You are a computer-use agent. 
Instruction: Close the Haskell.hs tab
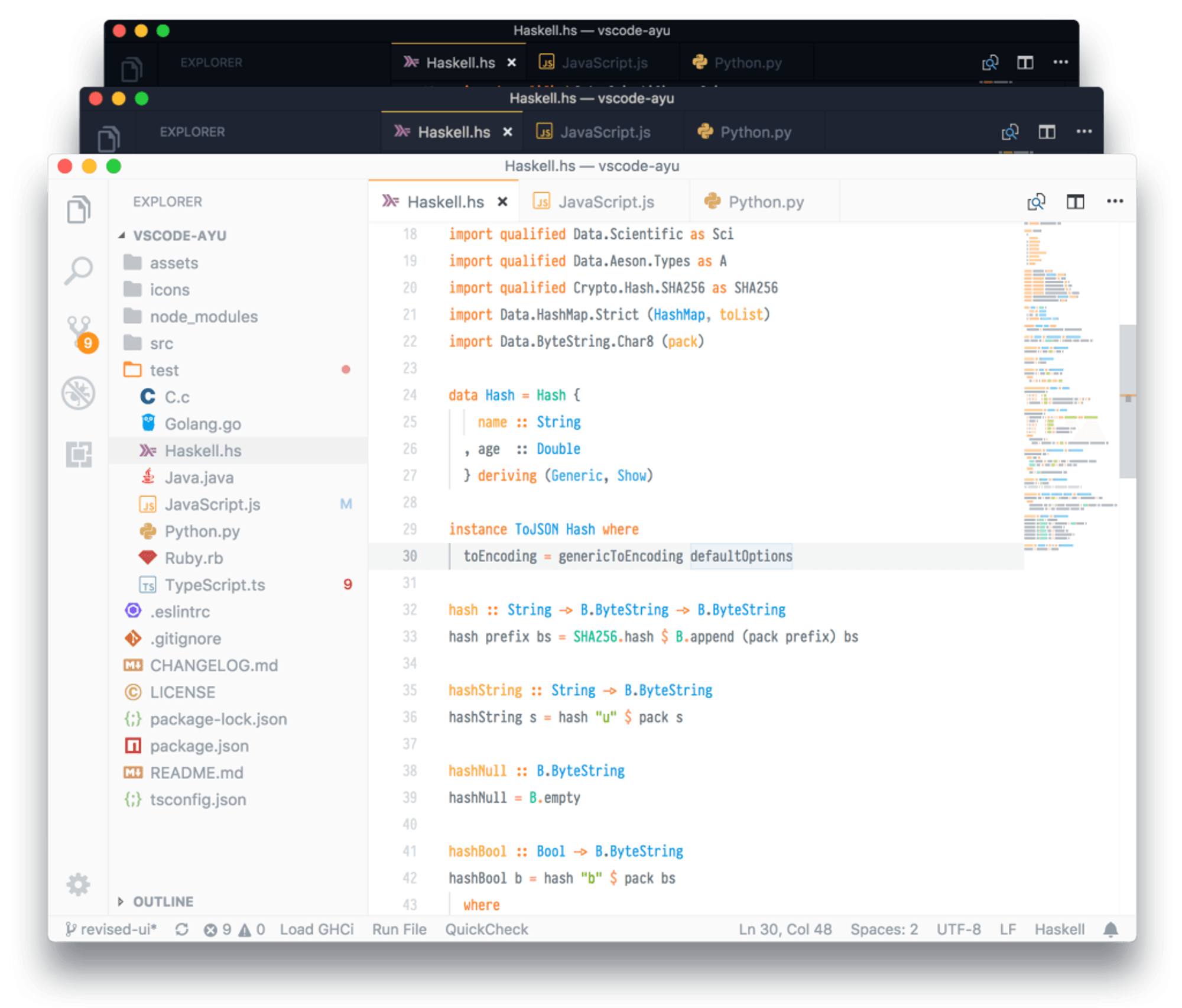click(502, 202)
